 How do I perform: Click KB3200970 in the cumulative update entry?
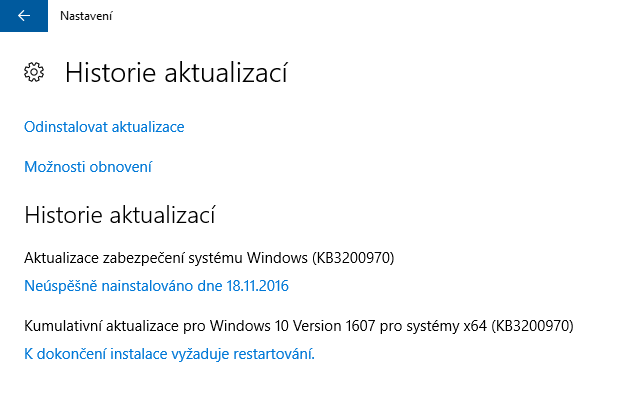tap(531, 326)
